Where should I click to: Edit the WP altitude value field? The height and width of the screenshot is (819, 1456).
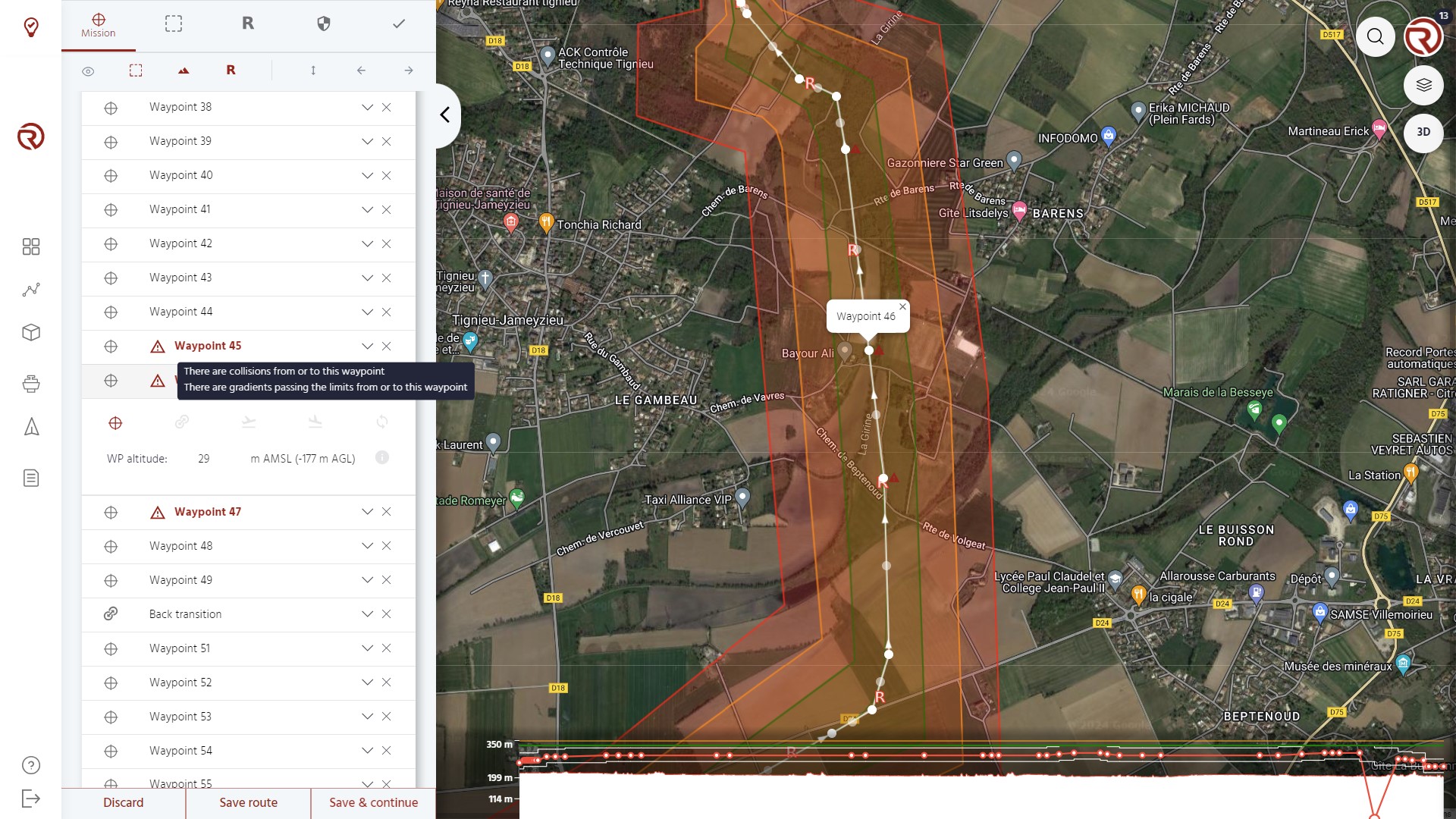[x=204, y=459]
